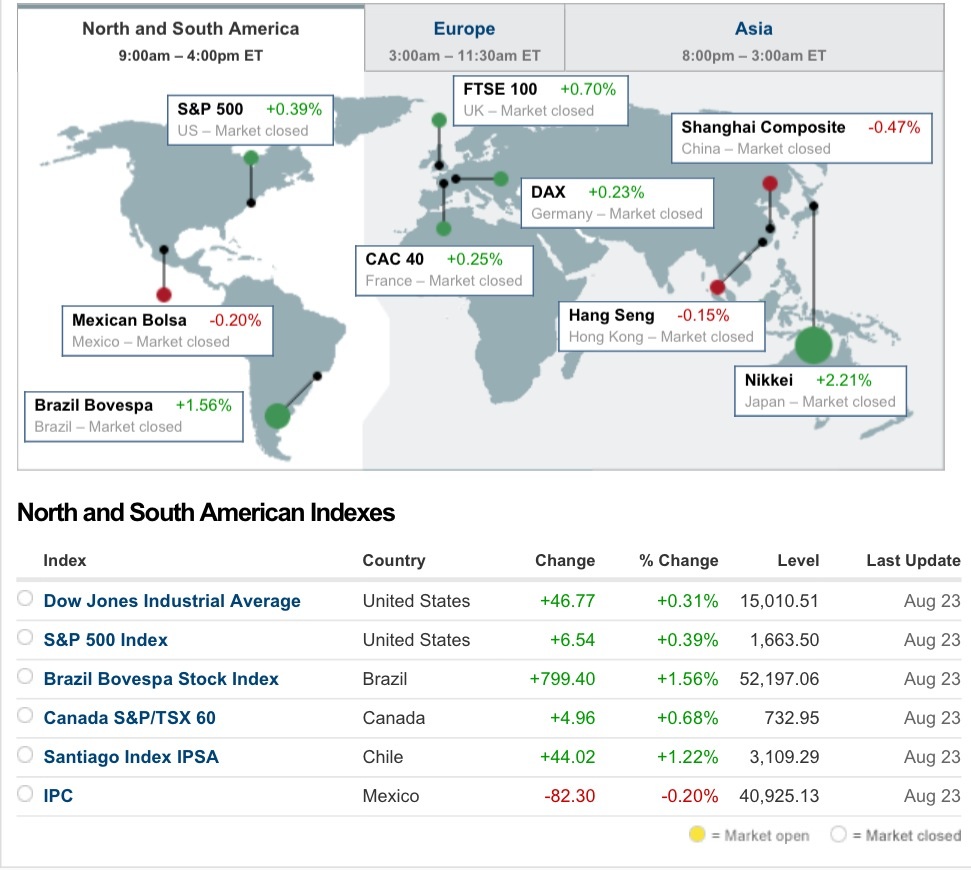Select the Hang Seng callout box

661,326
